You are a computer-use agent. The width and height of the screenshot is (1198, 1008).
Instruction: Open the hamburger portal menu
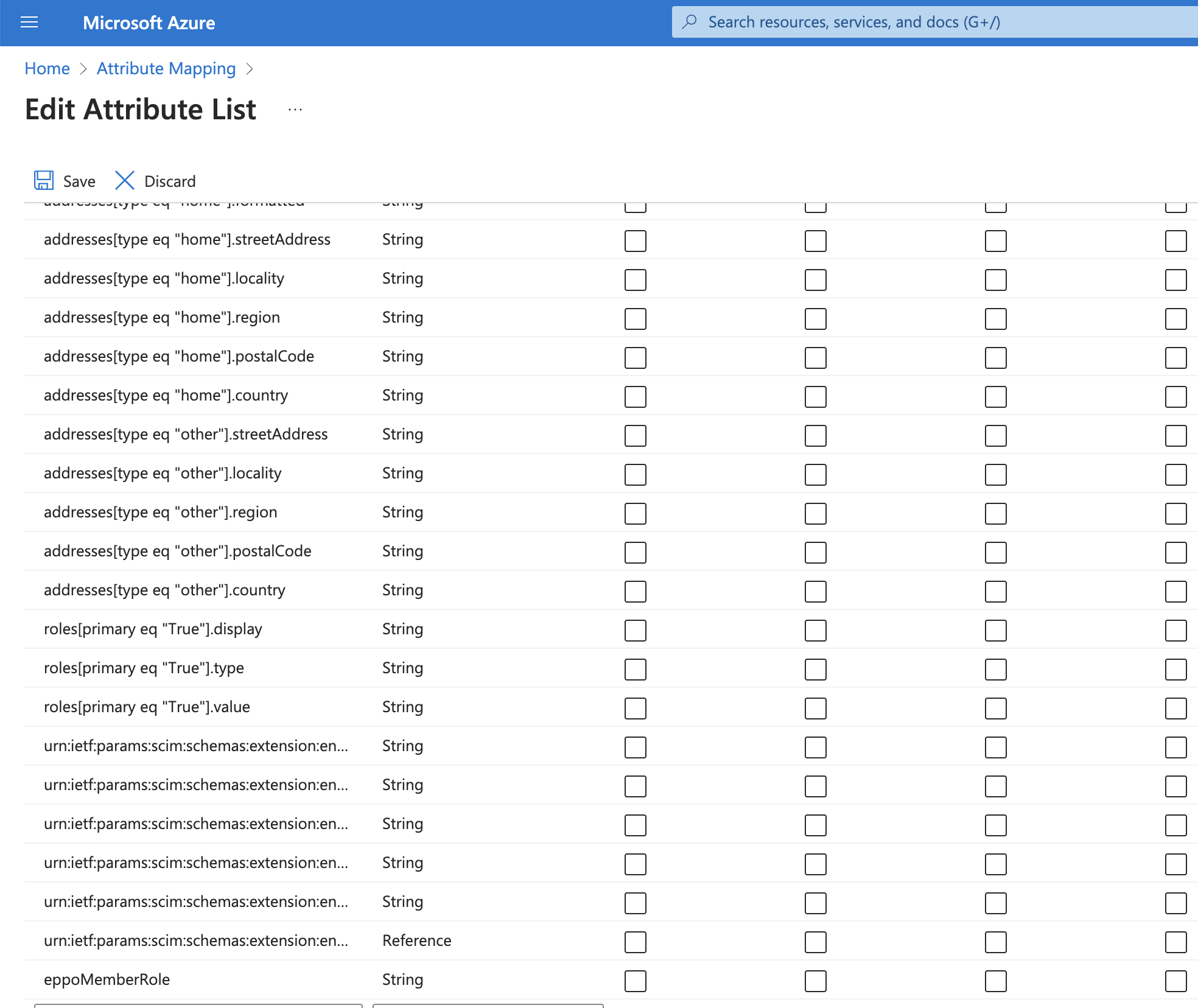coord(29,23)
